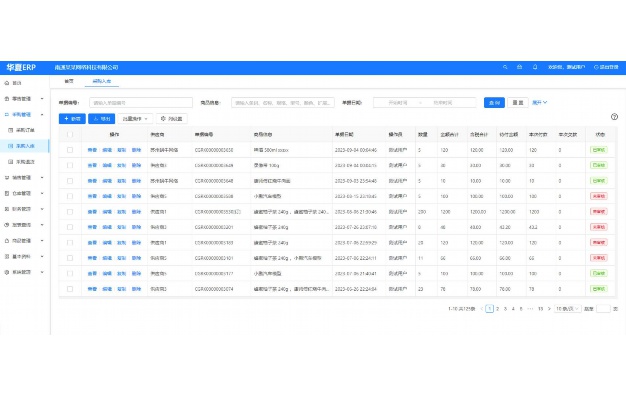Screen dimensions: 626x396
Task: Click the blue 查询 search button
Action: click(494, 103)
